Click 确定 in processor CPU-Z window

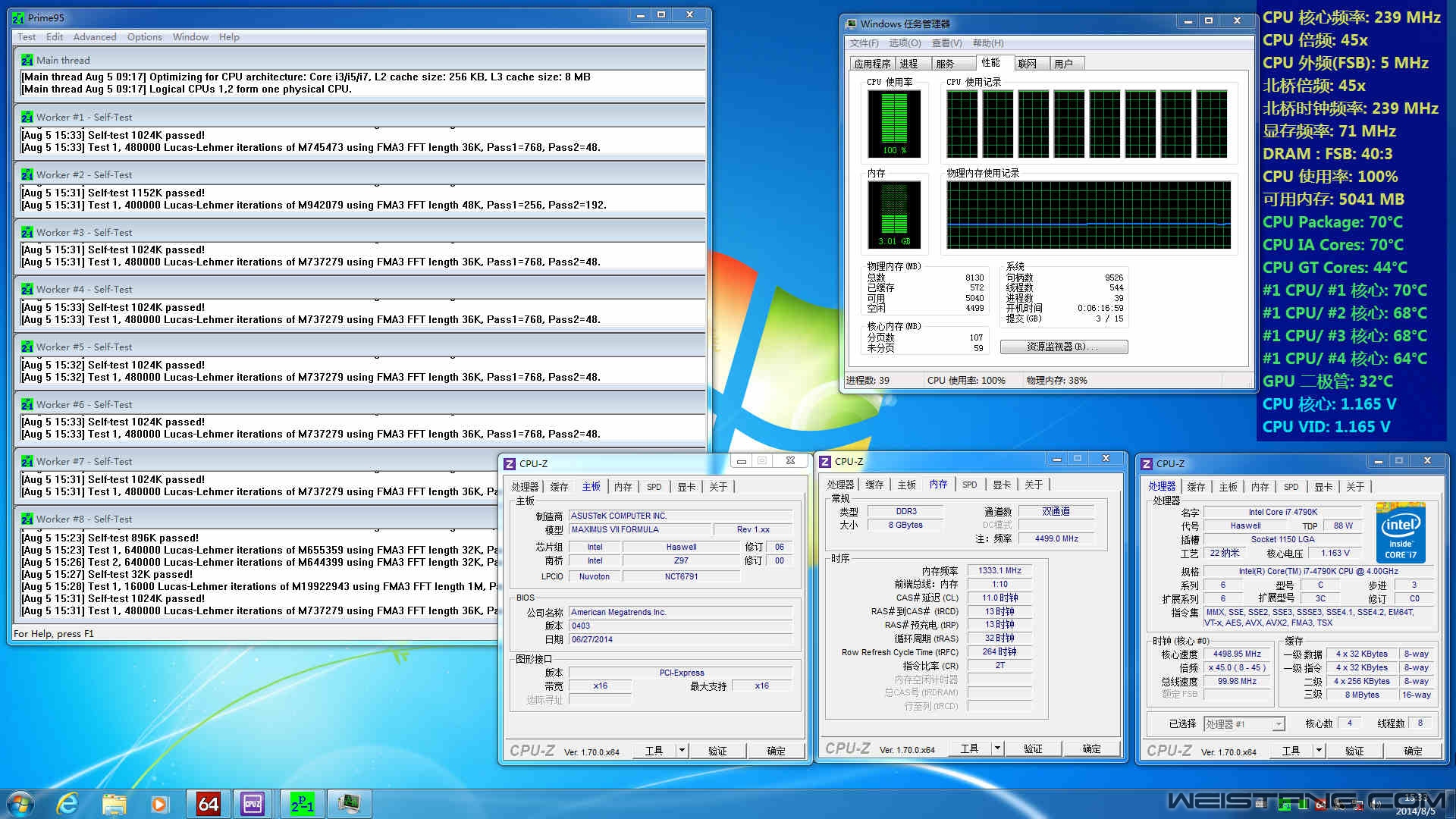[1413, 751]
